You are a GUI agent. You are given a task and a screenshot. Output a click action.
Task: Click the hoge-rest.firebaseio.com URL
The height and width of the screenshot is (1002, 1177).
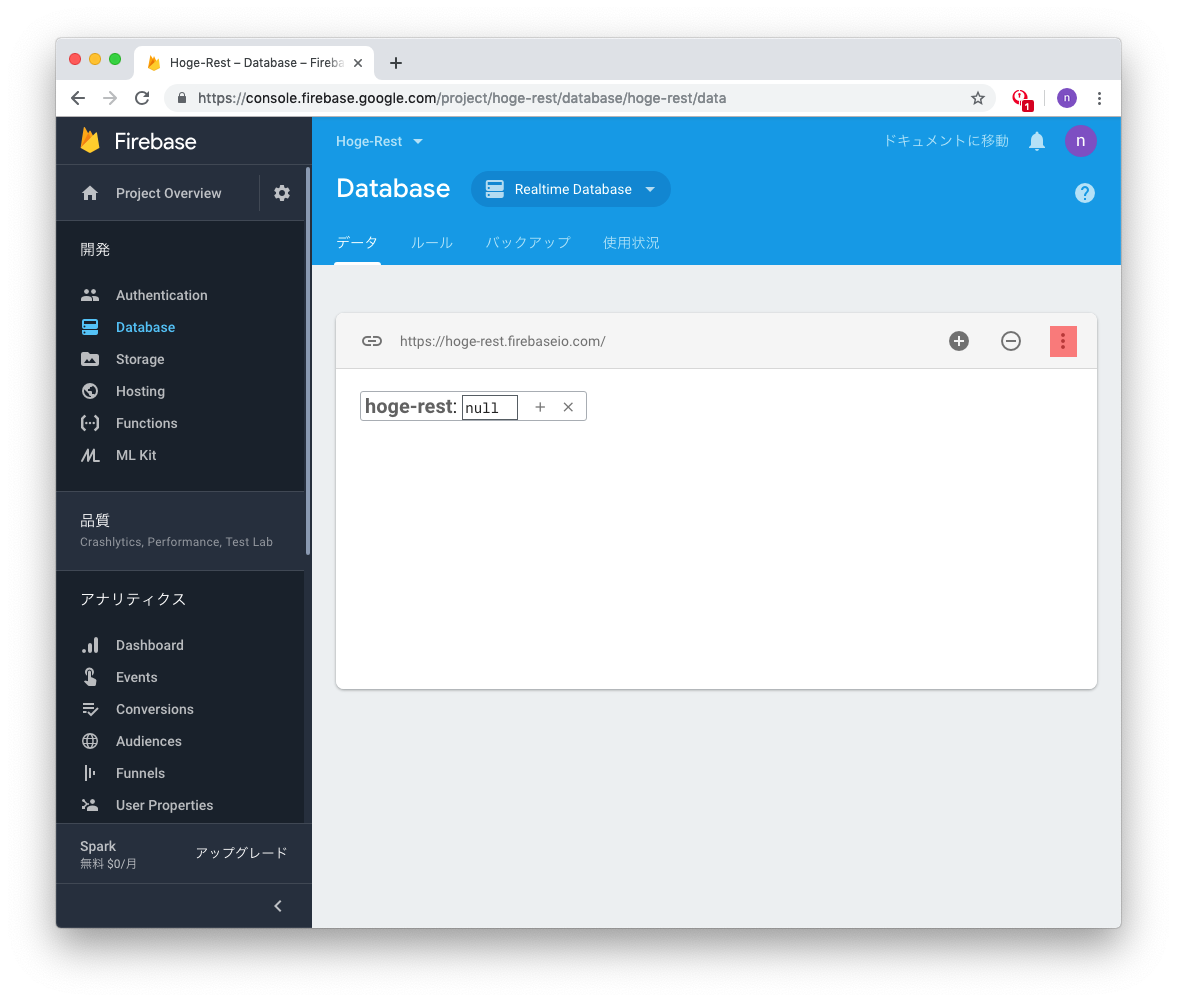pyautogui.click(x=502, y=342)
